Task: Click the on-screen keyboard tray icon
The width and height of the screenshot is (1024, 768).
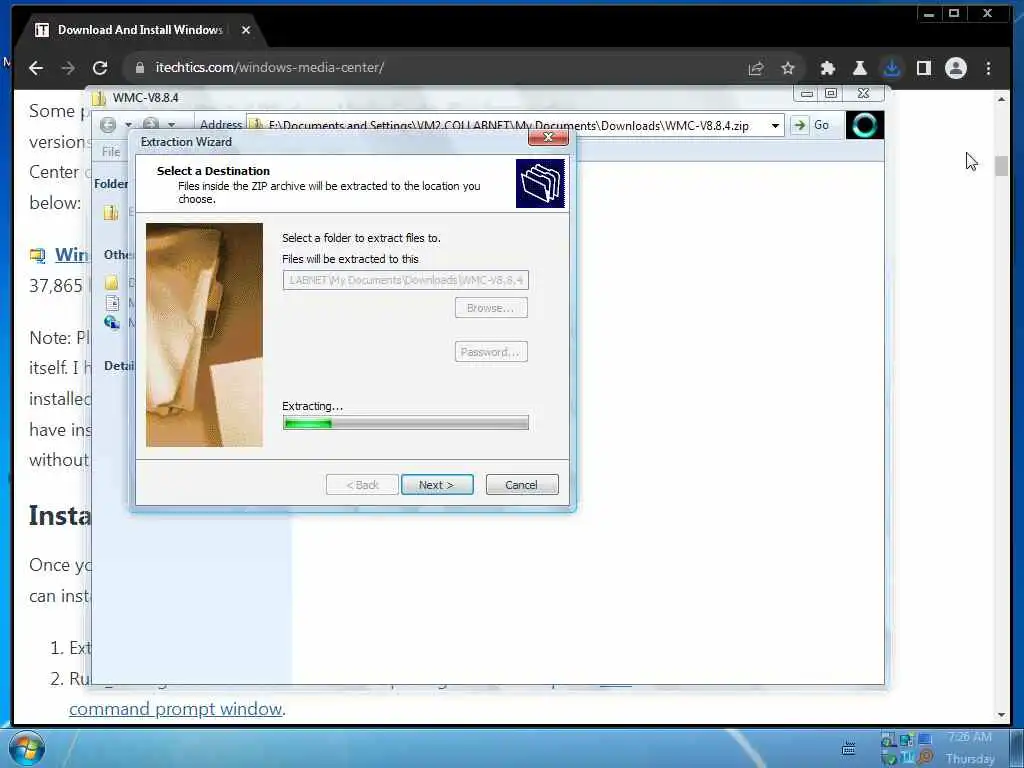Action: point(848,748)
